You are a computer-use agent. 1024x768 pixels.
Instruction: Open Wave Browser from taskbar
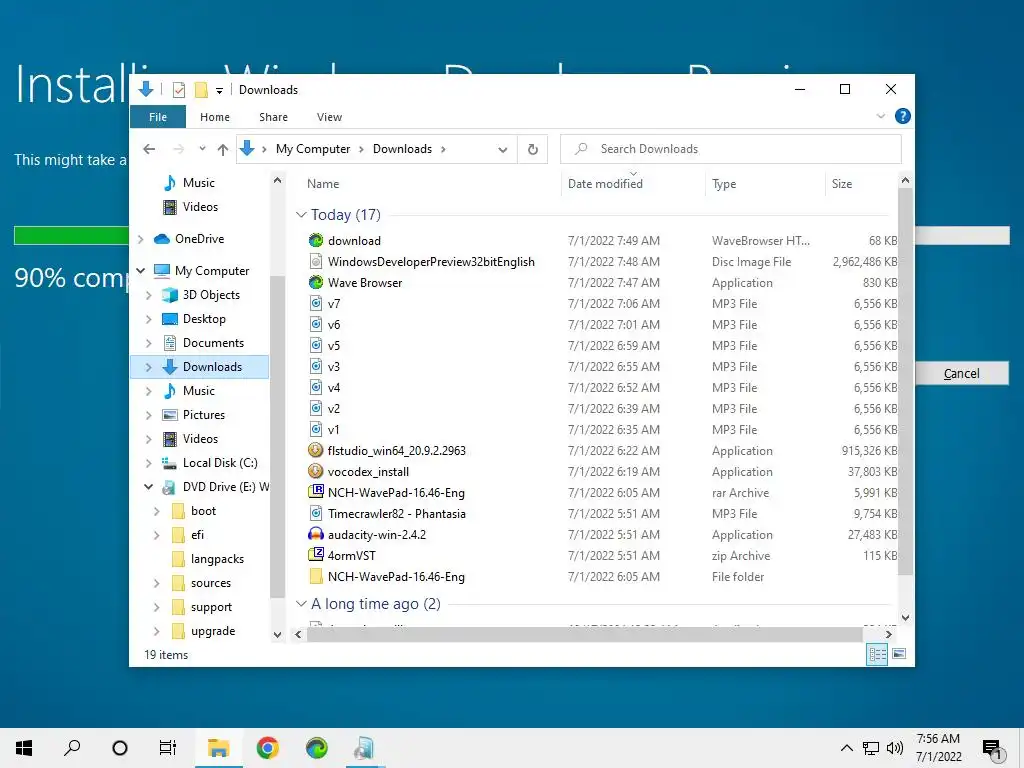(x=317, y=748)
